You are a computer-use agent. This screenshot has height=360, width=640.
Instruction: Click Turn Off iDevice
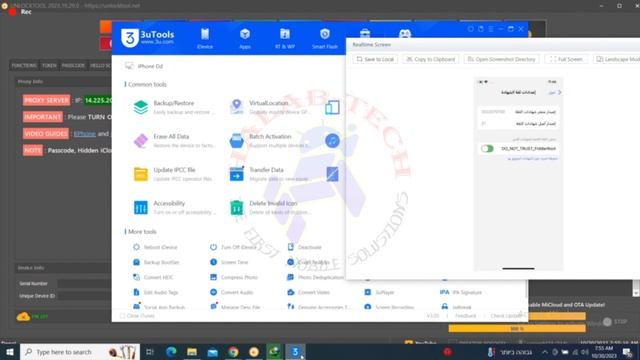233,247
